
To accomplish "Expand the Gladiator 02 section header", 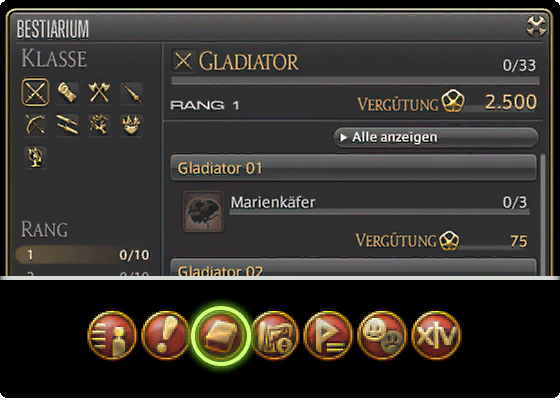I will pyautogui.click(x=354, y=268).
